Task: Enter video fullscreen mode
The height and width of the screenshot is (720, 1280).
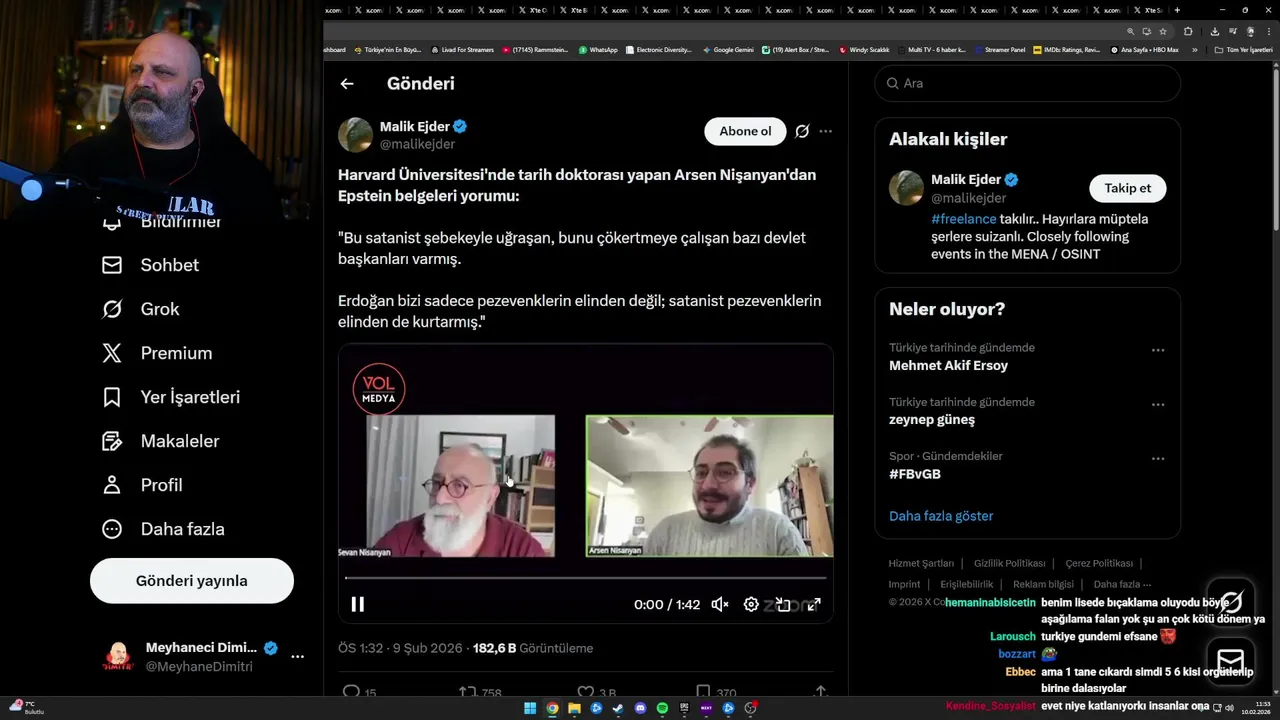Action: click(x=814, y=604)
